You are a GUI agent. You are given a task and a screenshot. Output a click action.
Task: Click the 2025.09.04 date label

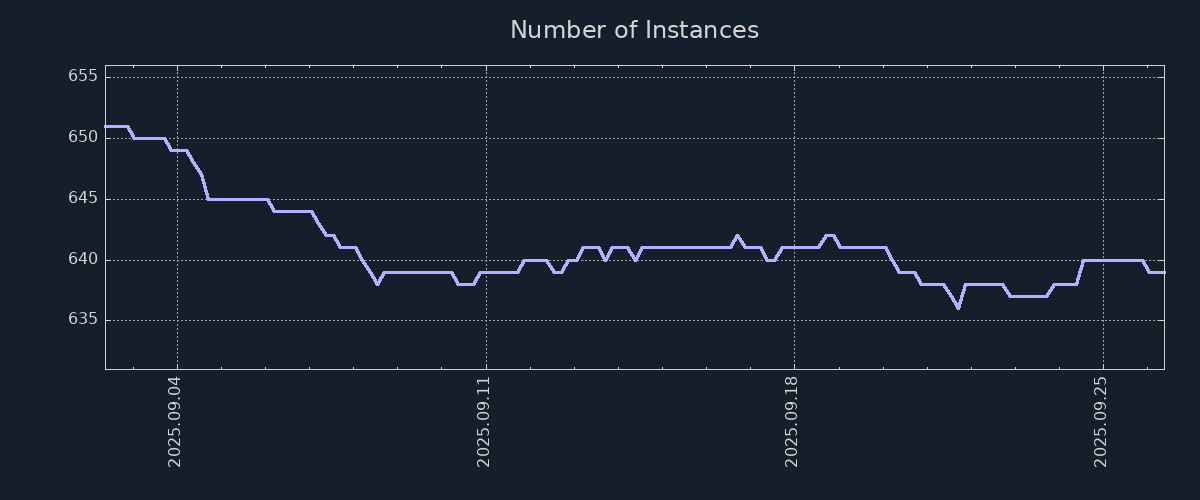[x=174, y=421]
